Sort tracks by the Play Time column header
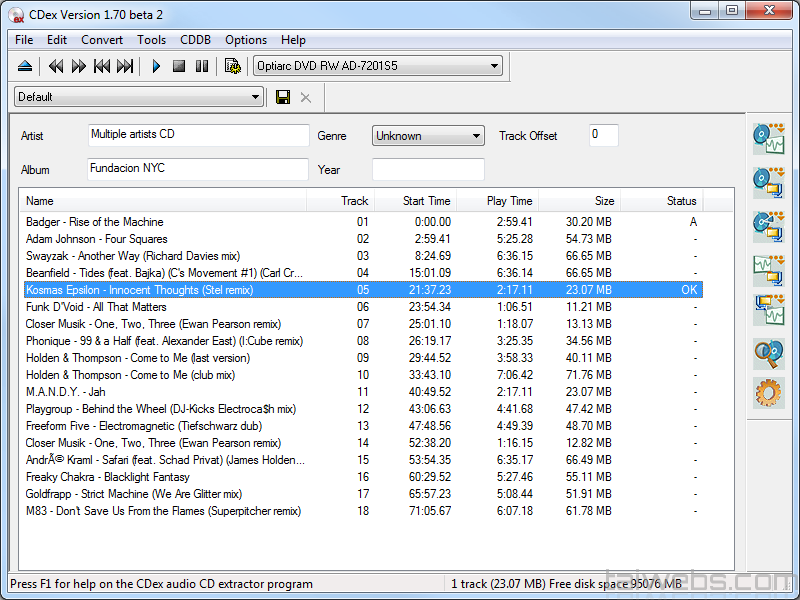Image resolution: width=800 pixels, height=600 pixels. pyautogui.click(x=509, y=201)
